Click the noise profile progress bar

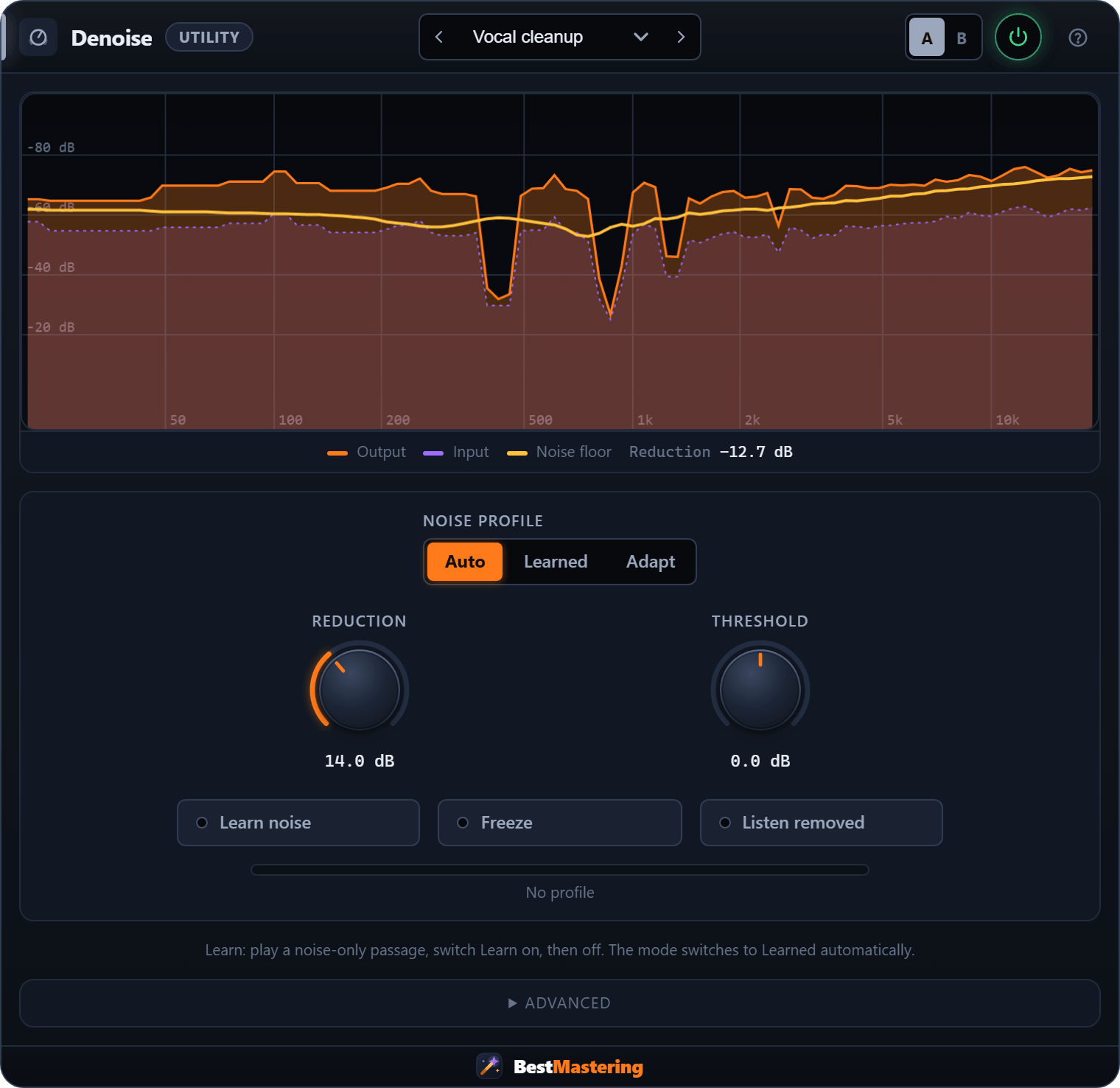pos(560,870)
